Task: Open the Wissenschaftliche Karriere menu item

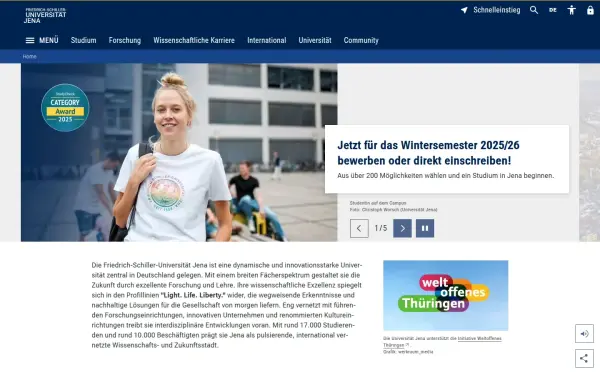Action: point(194,40)
